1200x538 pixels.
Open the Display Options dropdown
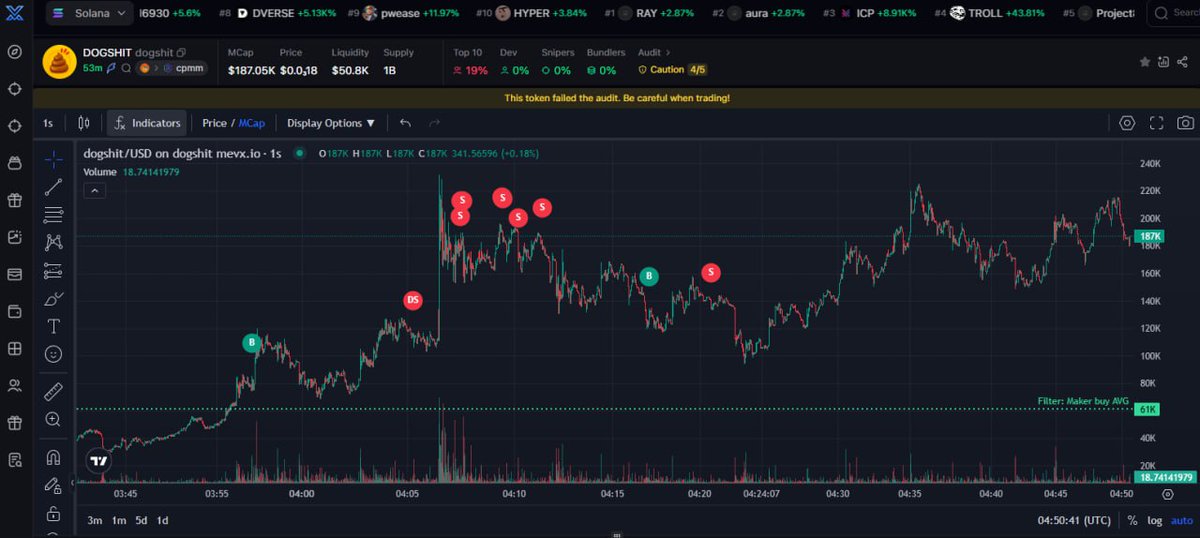click(x=331, y=123)
